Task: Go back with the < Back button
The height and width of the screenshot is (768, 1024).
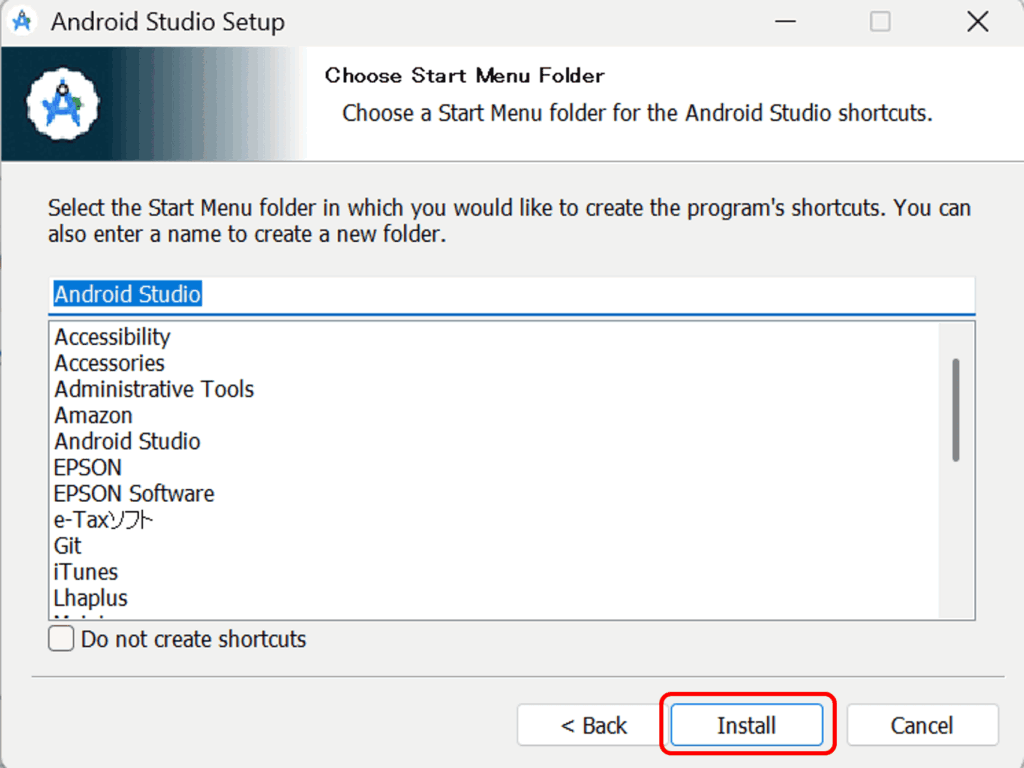Action: 593,725
